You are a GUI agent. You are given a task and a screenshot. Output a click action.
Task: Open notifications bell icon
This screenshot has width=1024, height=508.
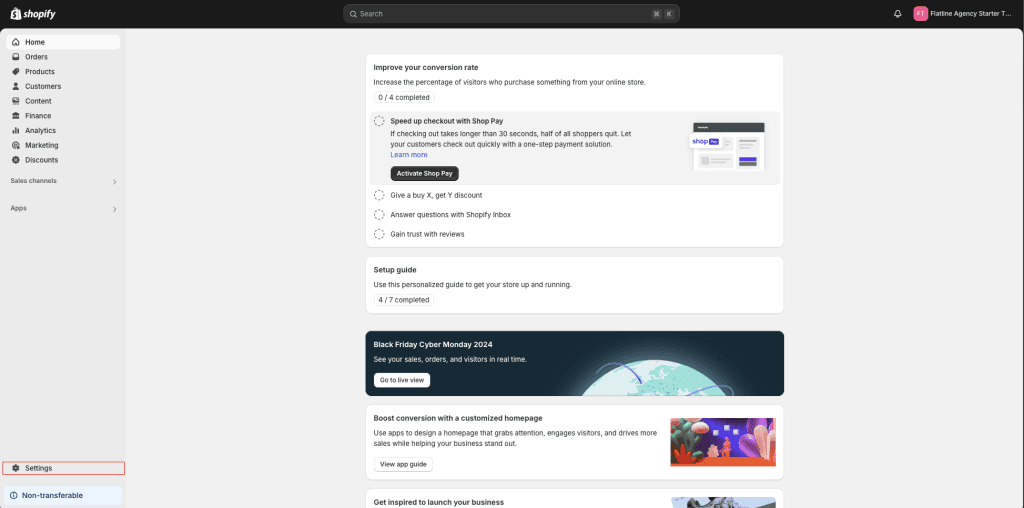pyautogui.click(x=897, y=14)
